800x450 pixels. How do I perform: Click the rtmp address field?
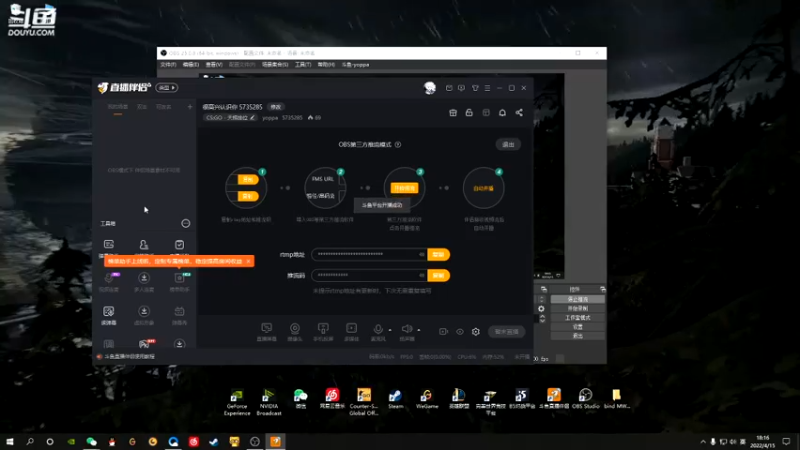[368, 254]
